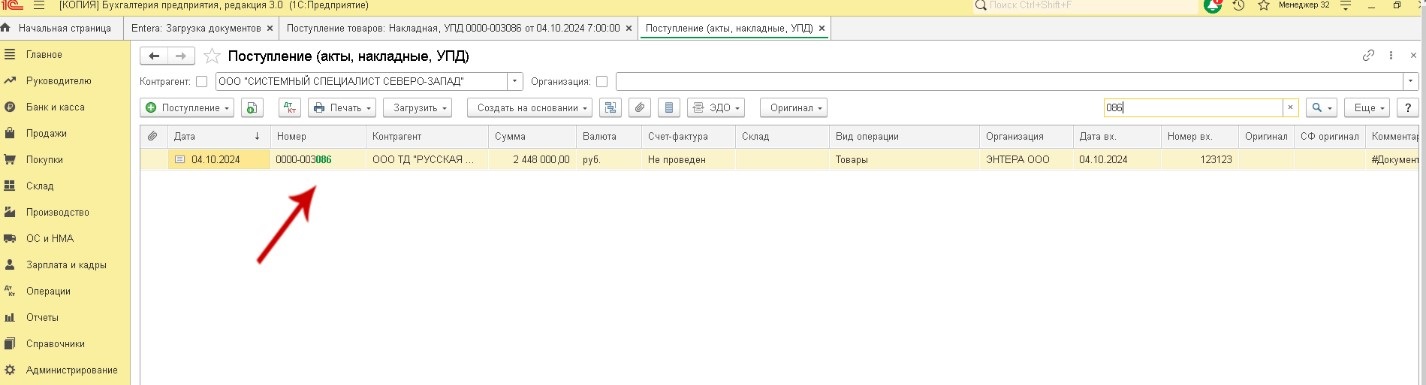The width and height of the screenshot is (1426, 385).
Task: Open the Главное section in sidebar
Action: [x=44, y=54]
